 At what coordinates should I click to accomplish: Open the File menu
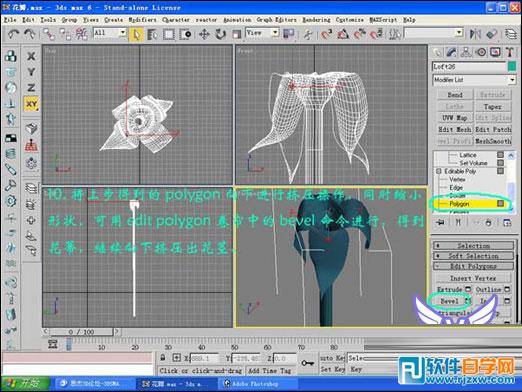10,20
